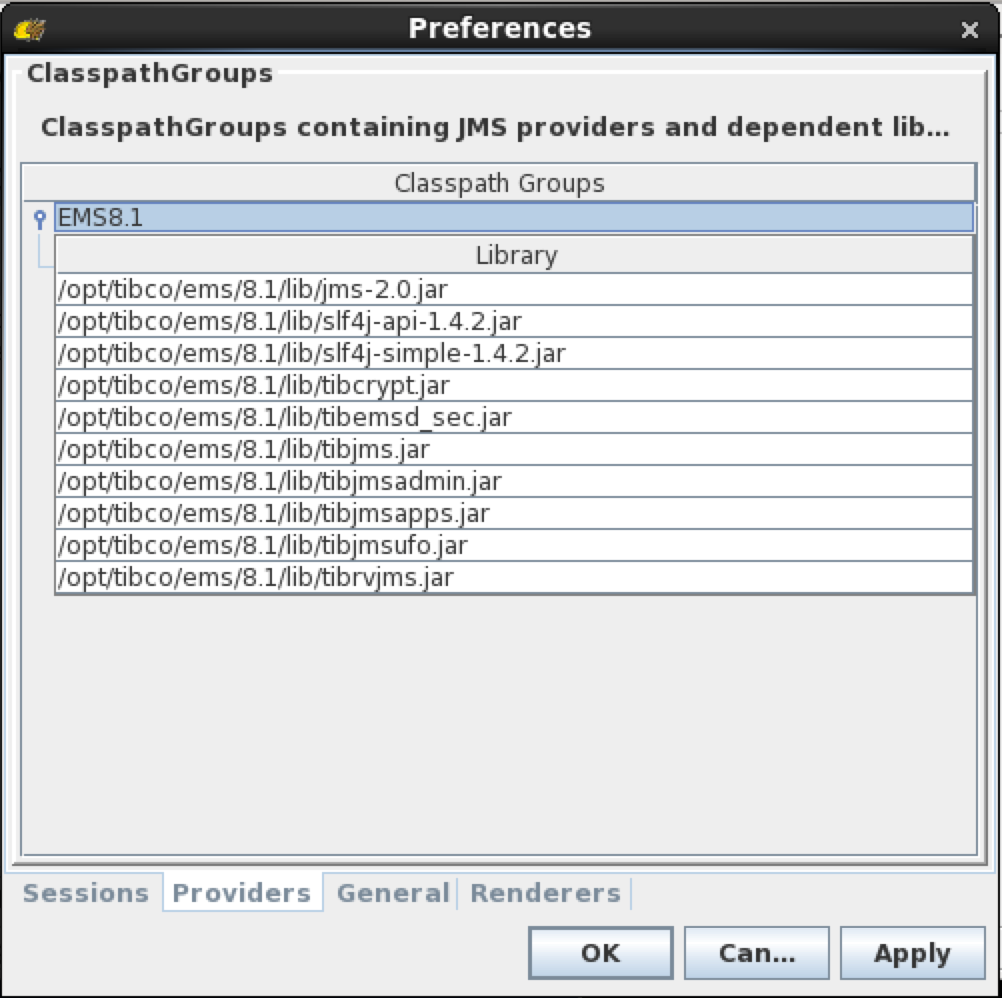Viewport: 1002px width, 998px height.
Task: Collapse the EMS8.1 classpath group
Action: pyautogui.click(x=40, y=219)
